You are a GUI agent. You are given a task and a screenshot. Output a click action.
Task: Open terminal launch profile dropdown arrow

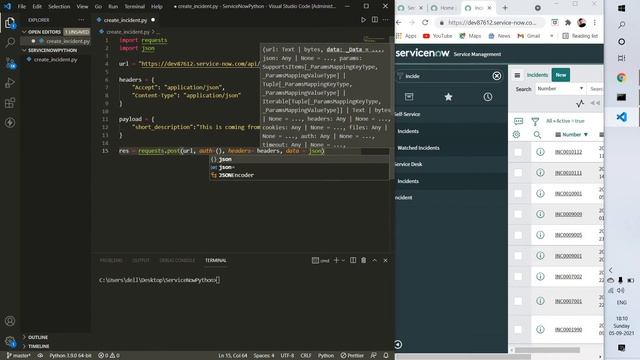point(343,260)
